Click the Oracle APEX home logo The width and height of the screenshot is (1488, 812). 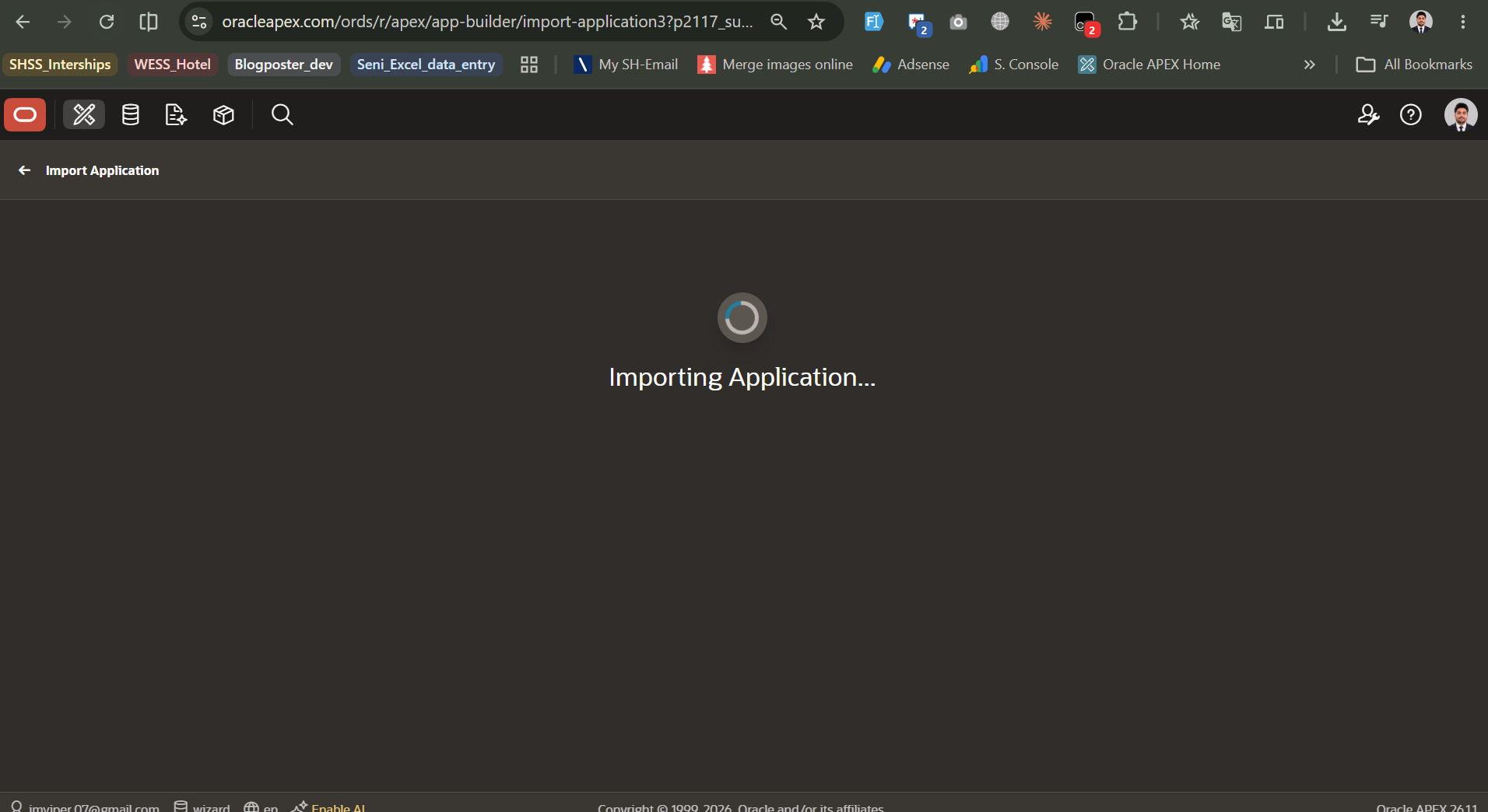[x=25, y=115]
